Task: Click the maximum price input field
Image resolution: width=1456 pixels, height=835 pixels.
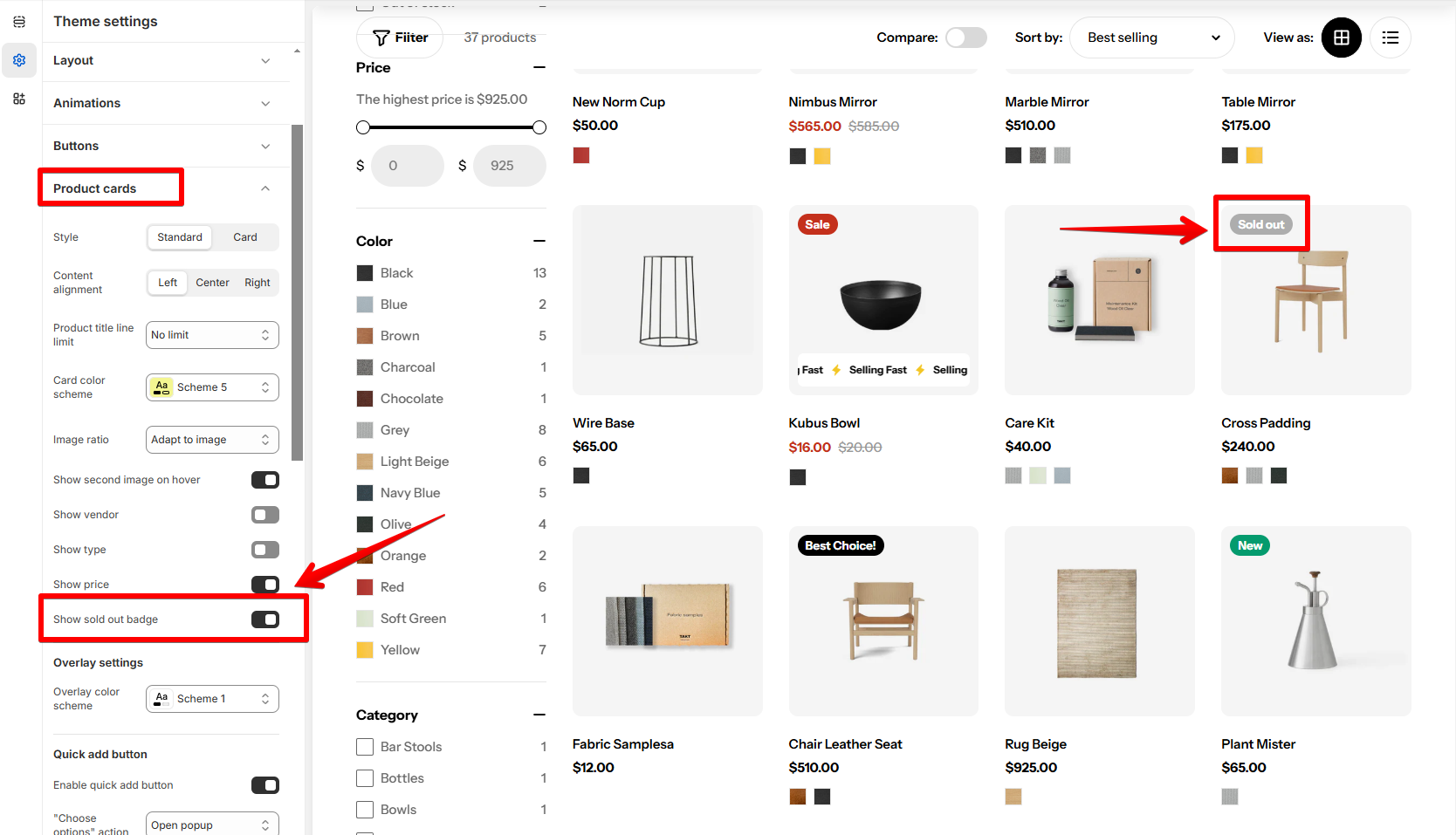Action: click(510, 166)
